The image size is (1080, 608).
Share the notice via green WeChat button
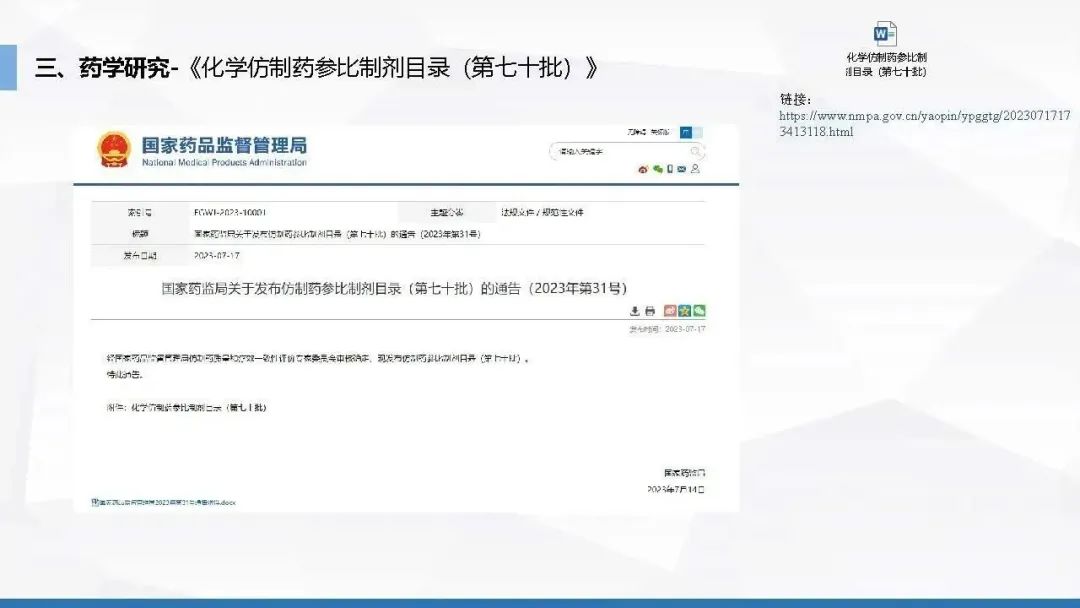coord(699,311)
